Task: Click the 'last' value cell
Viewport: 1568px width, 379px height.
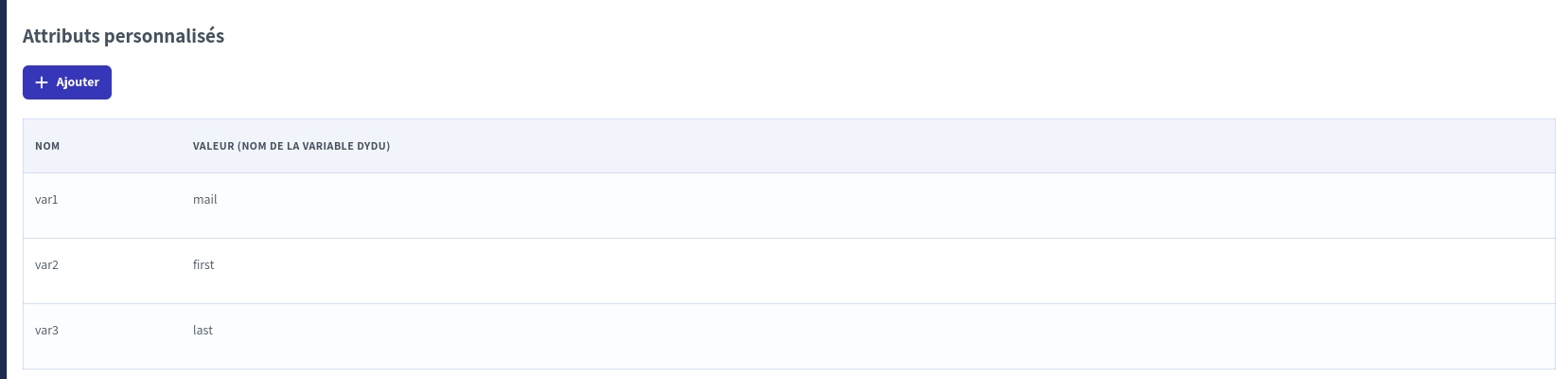Action: 203,331
